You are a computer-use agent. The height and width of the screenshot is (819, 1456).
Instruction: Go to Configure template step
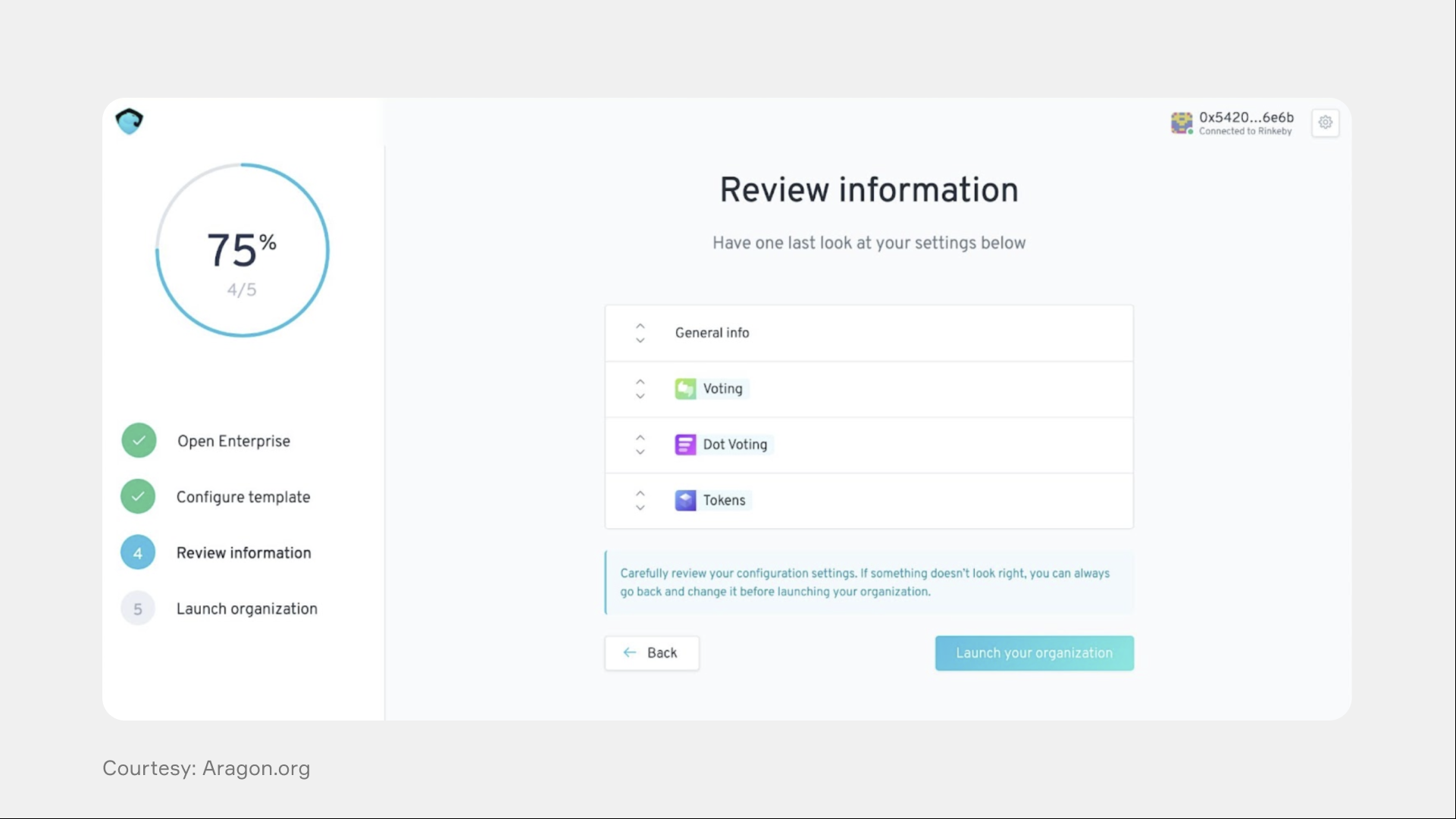pos(243,497)
